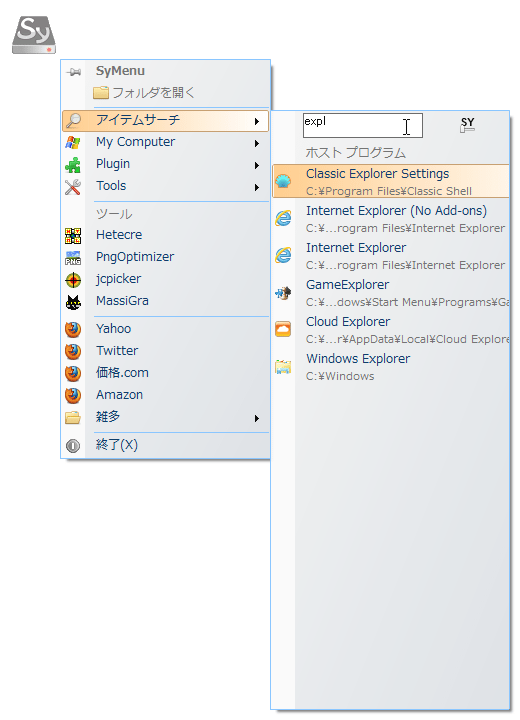
Task: Click the GameExplorer result icon
Action: pos(283,292)
